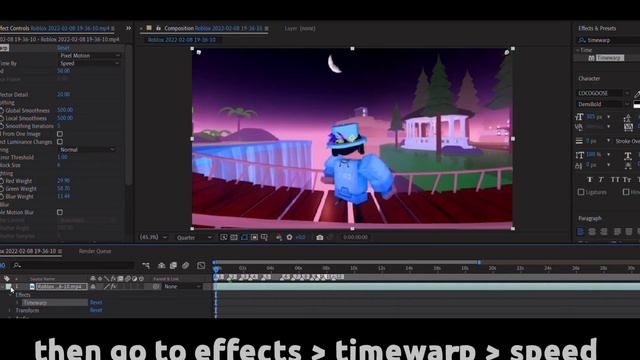Image resolution: width=640 pixels, height=360 pixels.
Task: Reset the Timewarp effect in timeline
Action: point(96,302)
